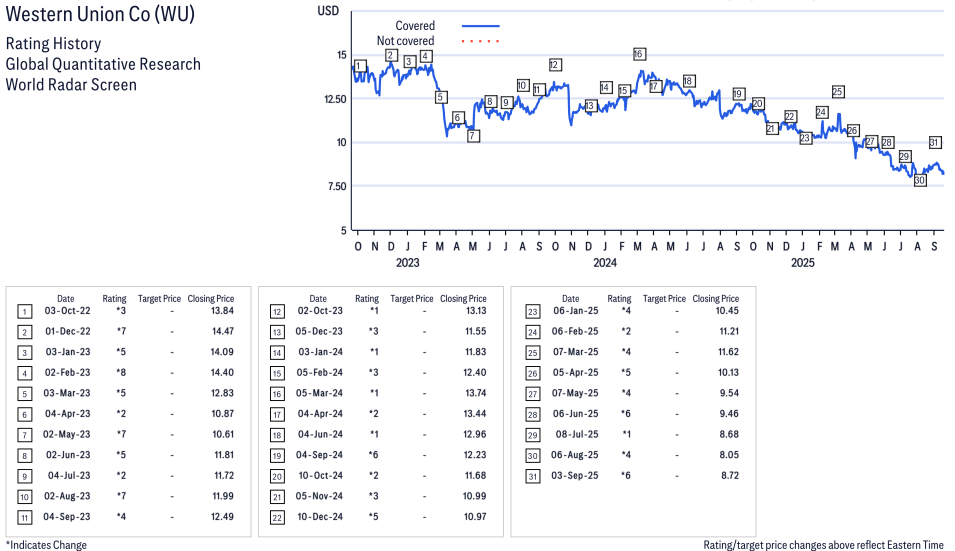Select the date 03-Mar-23
This screenshot has height=551, width=955.
pyautogui.click(x=66, y=393)
